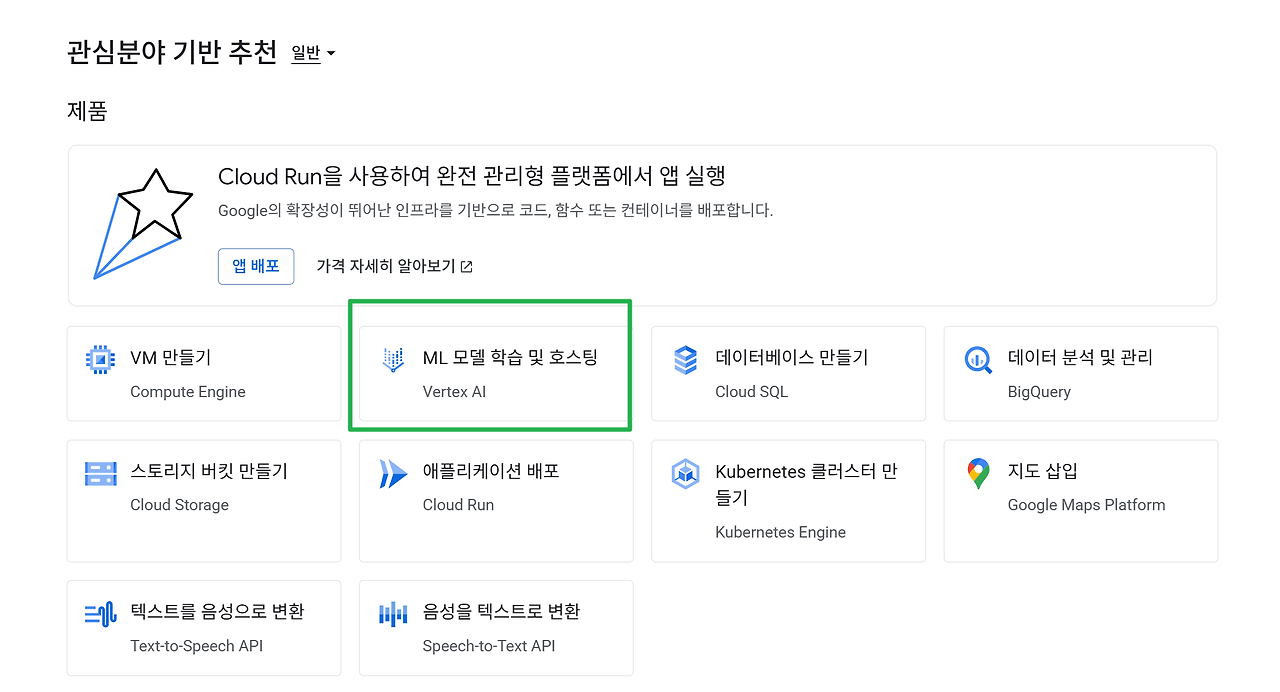
Task: Click the Compute Engine chip icon
Action: pyautogui.click(x=100, y=359)
